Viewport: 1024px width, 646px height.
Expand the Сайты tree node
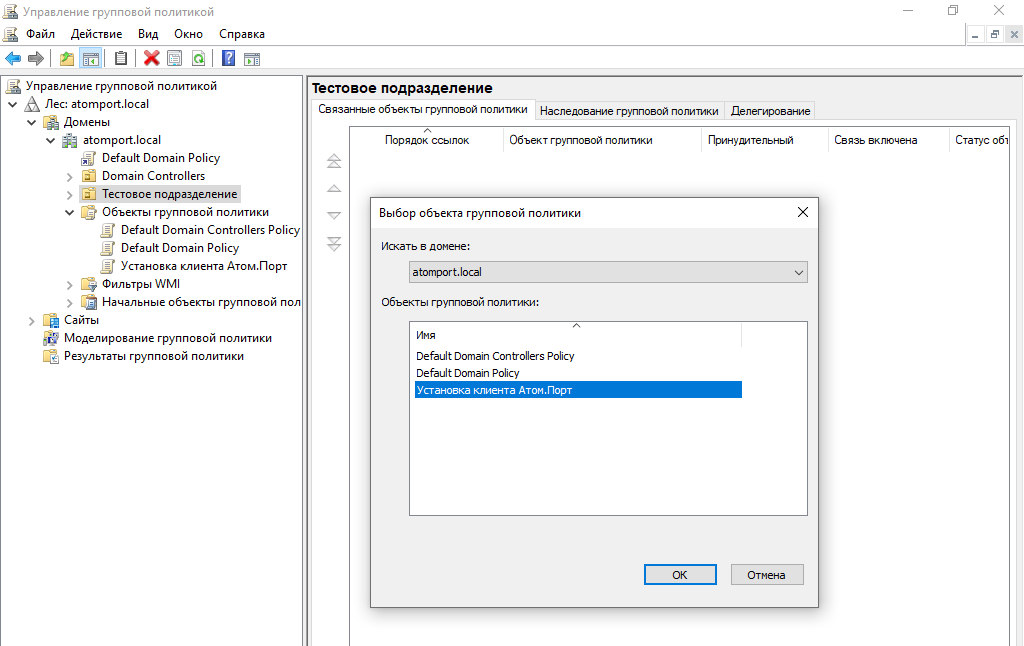(x=32, y=321)
